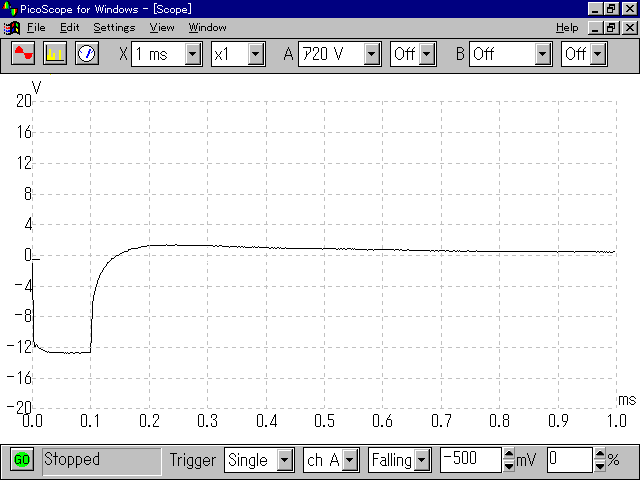Close the inner Scope document window
The height and width of the screenshot is (480, 640).
point(630,28)
